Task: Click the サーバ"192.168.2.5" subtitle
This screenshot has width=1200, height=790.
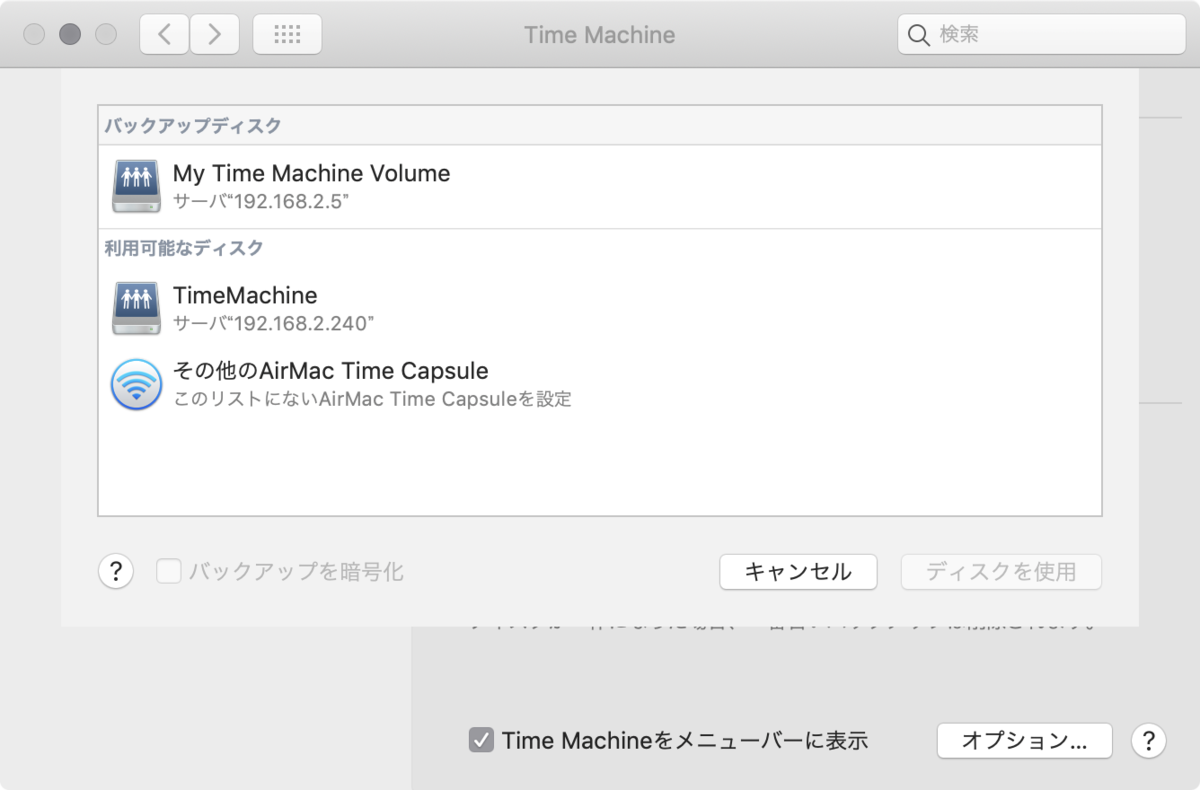Action: point(261,201)
